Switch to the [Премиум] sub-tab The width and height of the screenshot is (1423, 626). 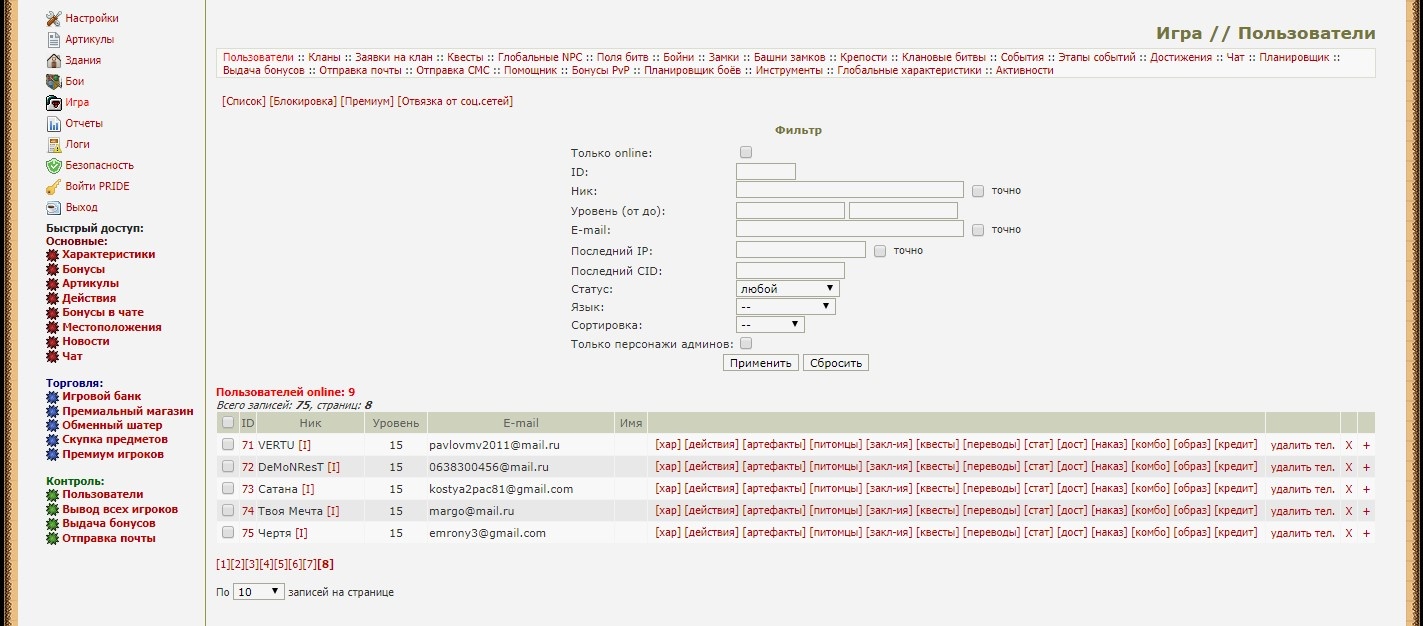click(x=367, y=101)
